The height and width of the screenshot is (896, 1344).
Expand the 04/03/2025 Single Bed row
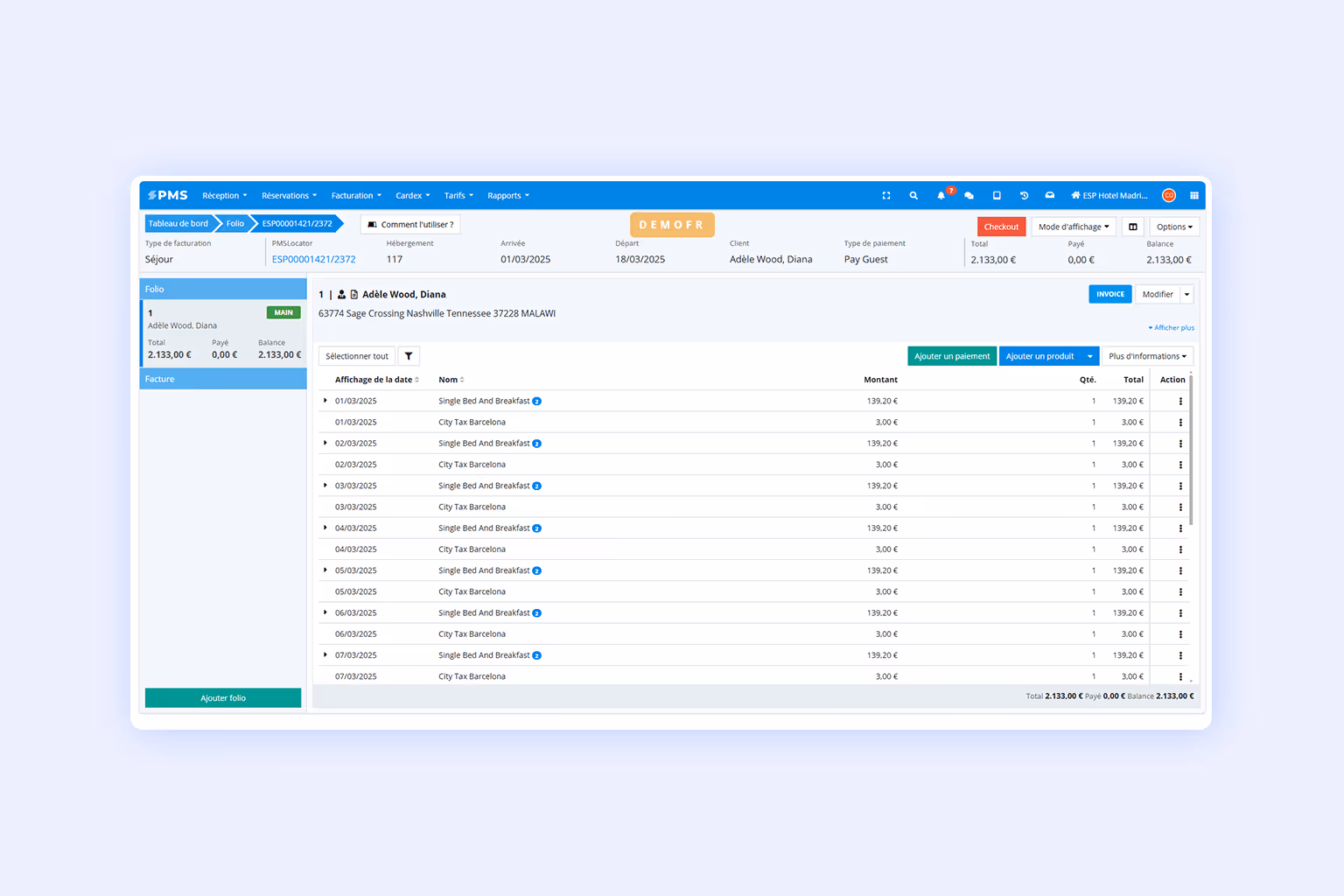(325, 528)
